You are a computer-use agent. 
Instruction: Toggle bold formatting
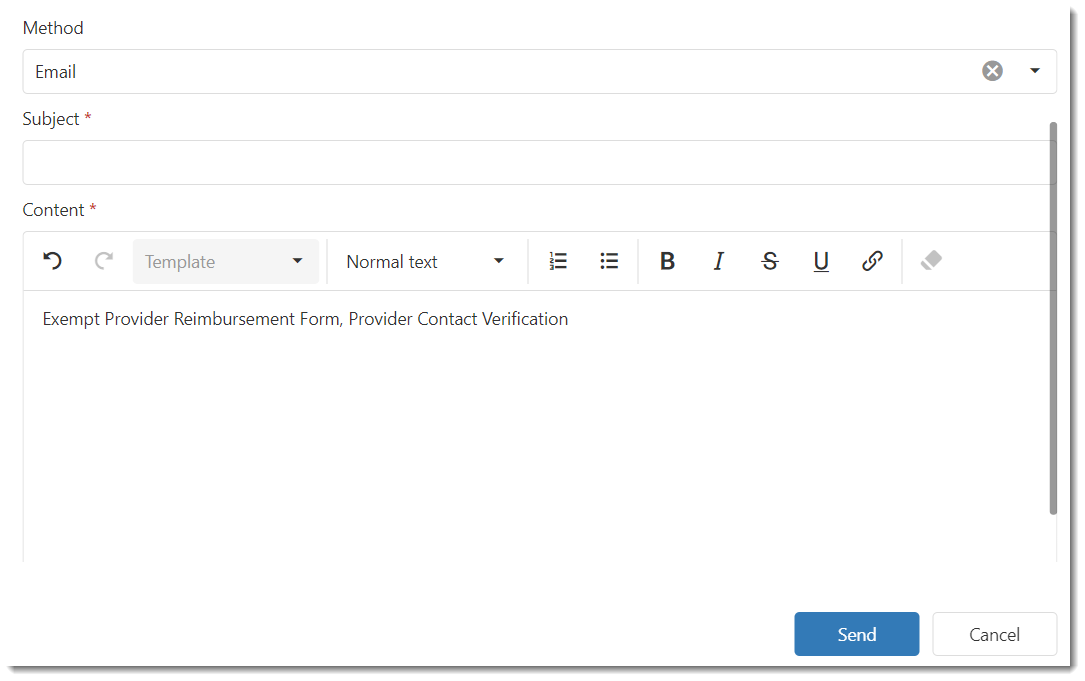point(667,261)
